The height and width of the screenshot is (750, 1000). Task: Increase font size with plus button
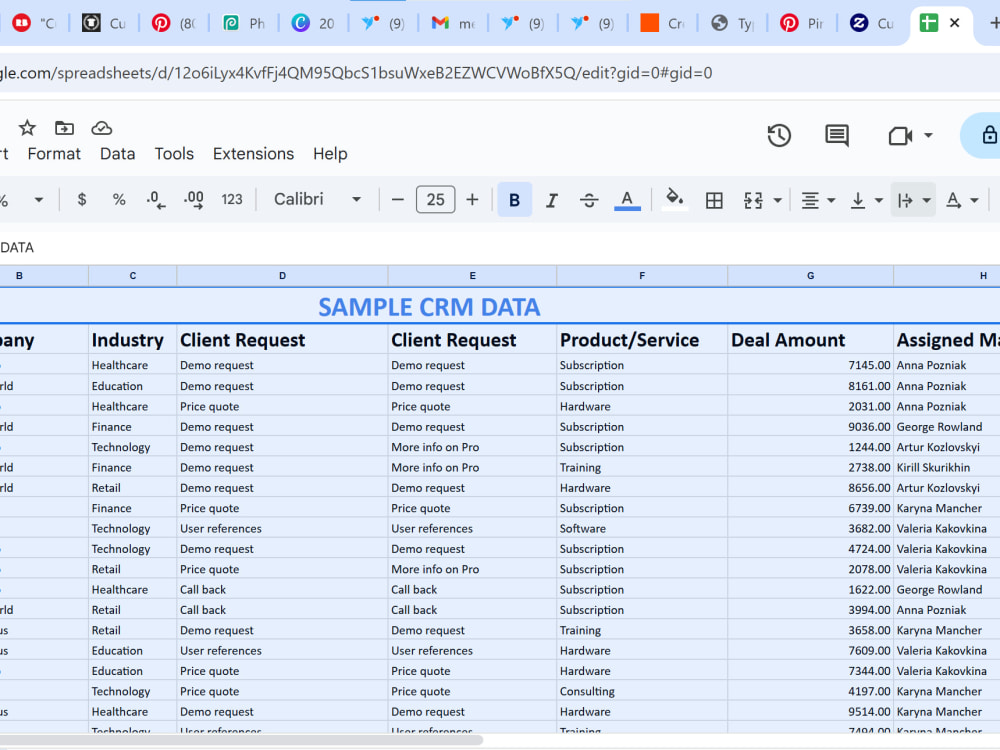[x=472, y=200]
